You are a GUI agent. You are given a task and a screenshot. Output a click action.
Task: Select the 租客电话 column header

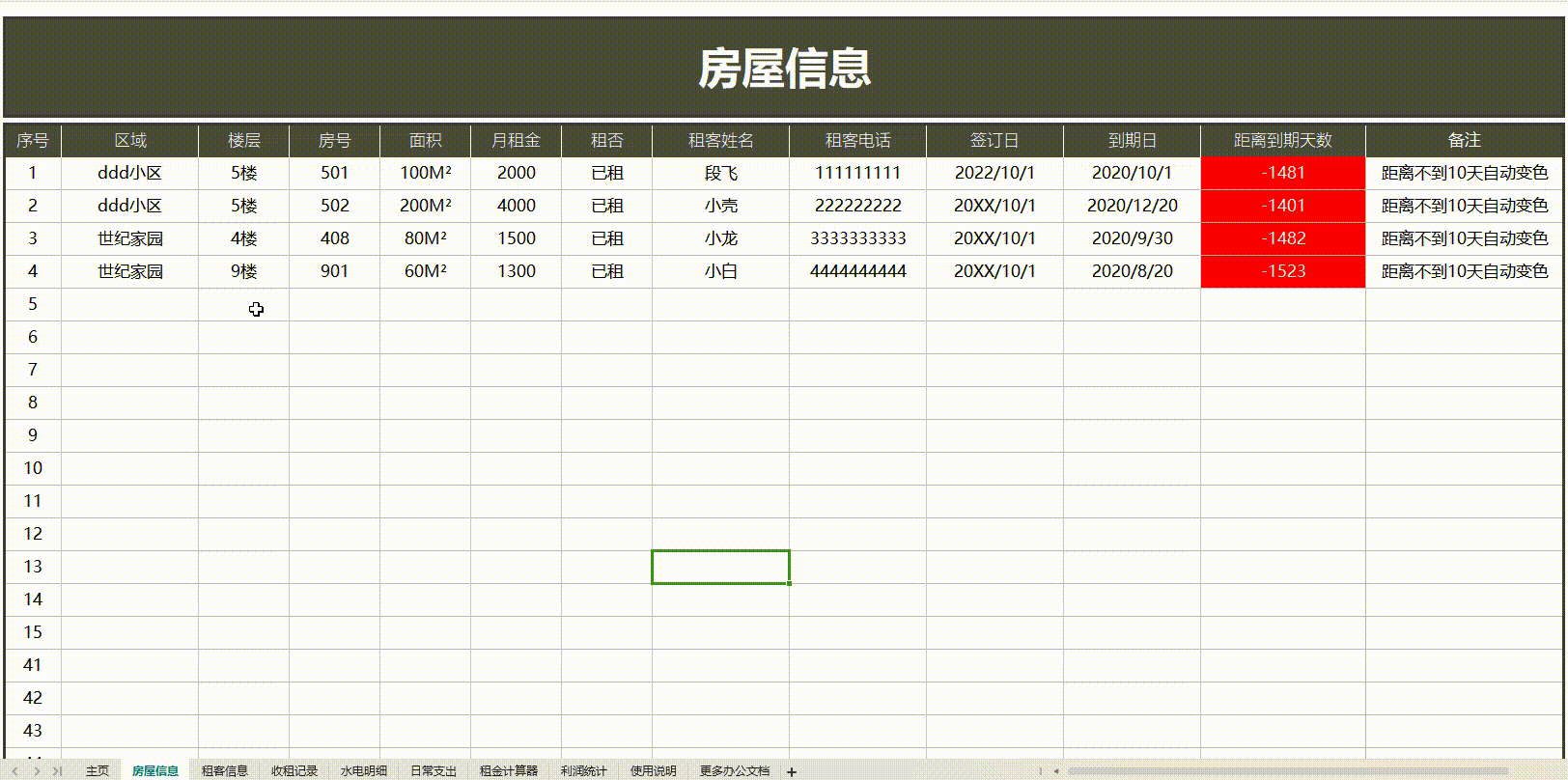(858, 141)
